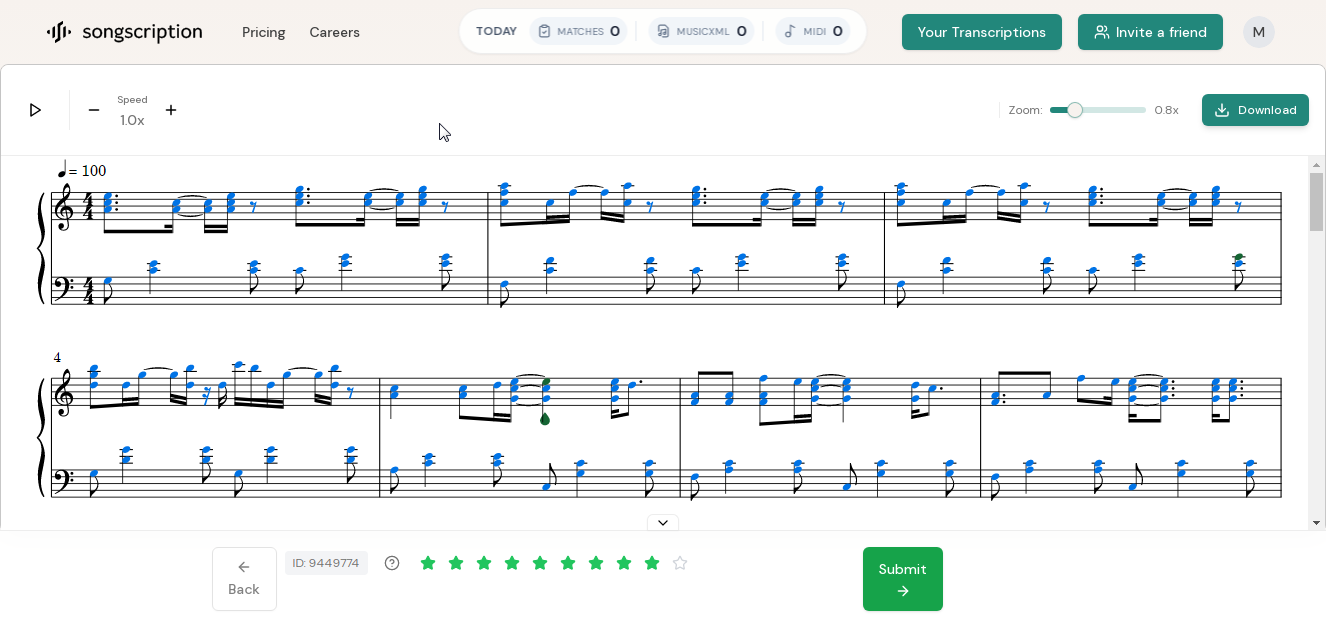
Task: Open the Careers page
Action: [334, 32]
